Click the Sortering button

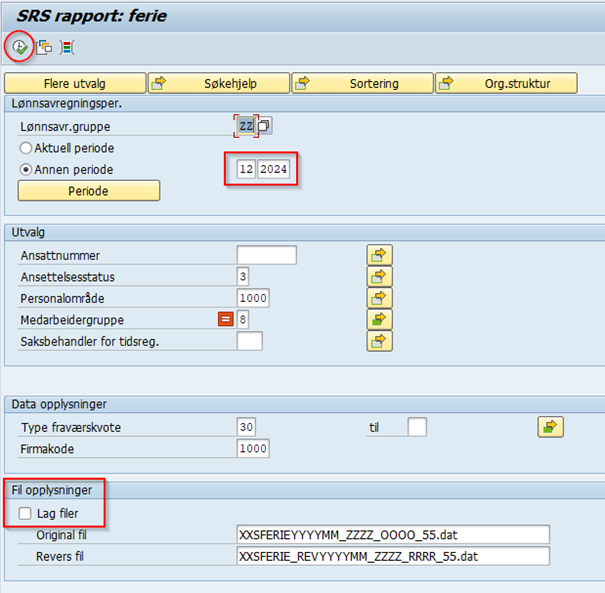coord(363,83)
